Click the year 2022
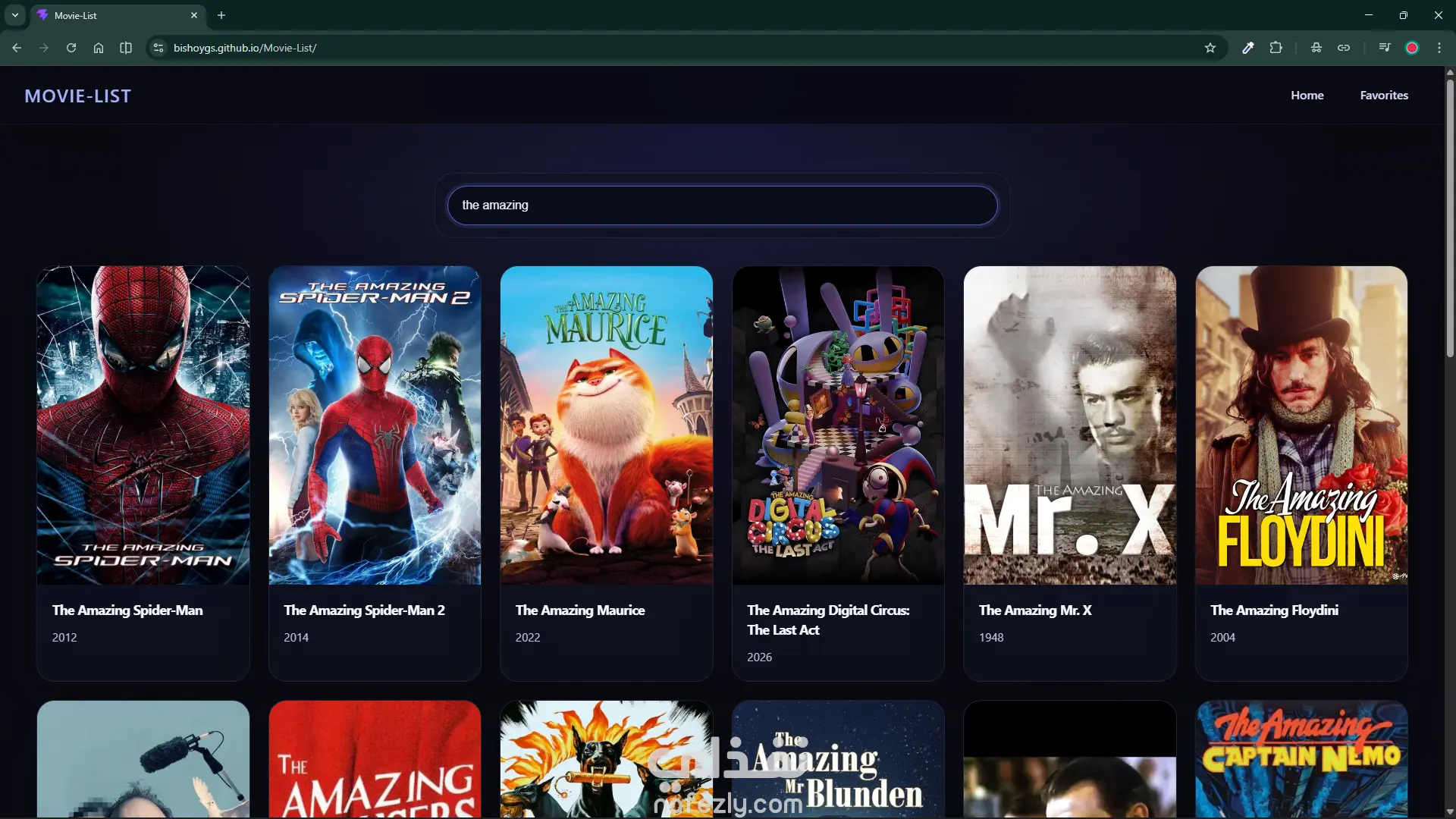Screen dimensions: 1456x819 click(528, 638)
